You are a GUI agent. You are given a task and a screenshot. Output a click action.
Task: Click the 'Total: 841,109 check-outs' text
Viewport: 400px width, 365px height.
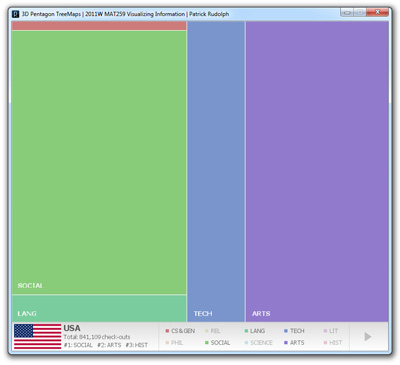click(x=97, y=337)
